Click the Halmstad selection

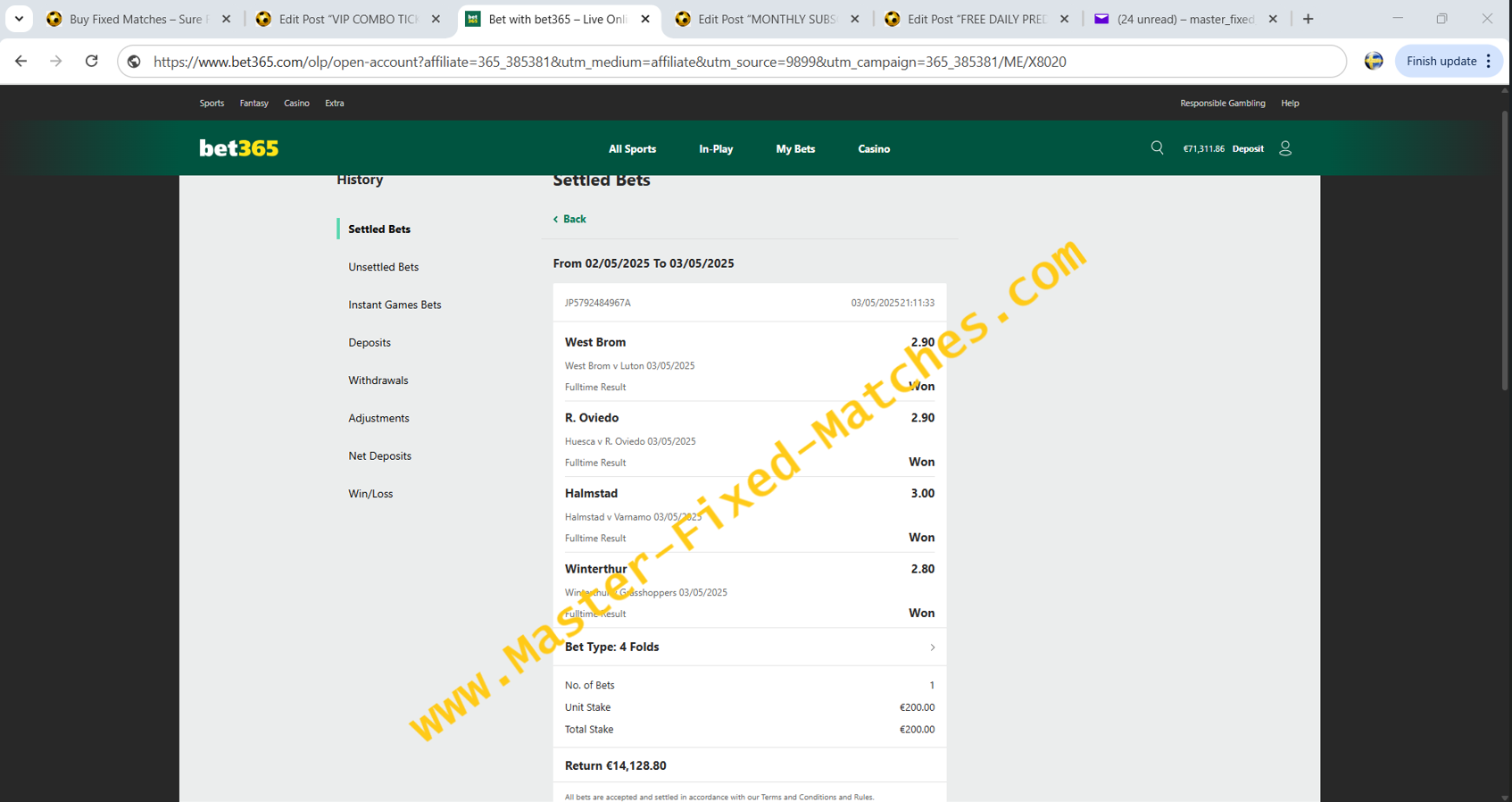pyautogui.click(x=591, y=493)
